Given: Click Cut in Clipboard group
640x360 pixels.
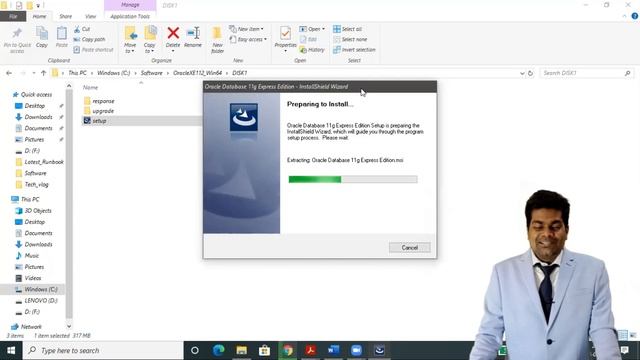Looking at the screenshot, I should point(82,29).
